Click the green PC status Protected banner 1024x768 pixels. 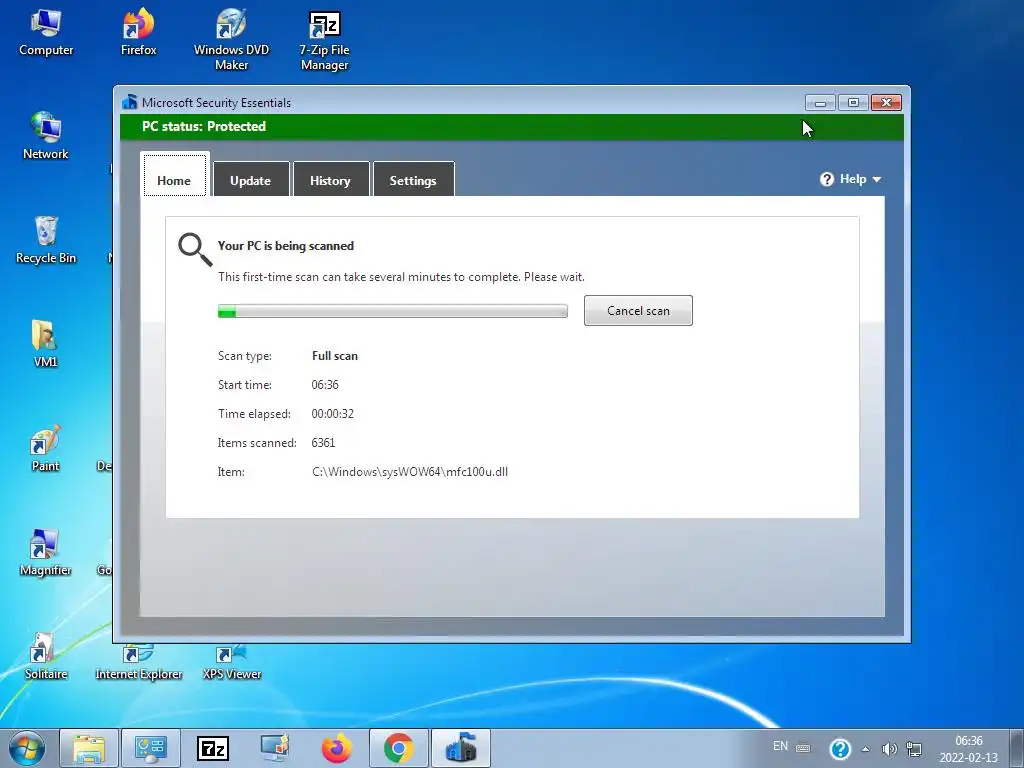point(511,127)
